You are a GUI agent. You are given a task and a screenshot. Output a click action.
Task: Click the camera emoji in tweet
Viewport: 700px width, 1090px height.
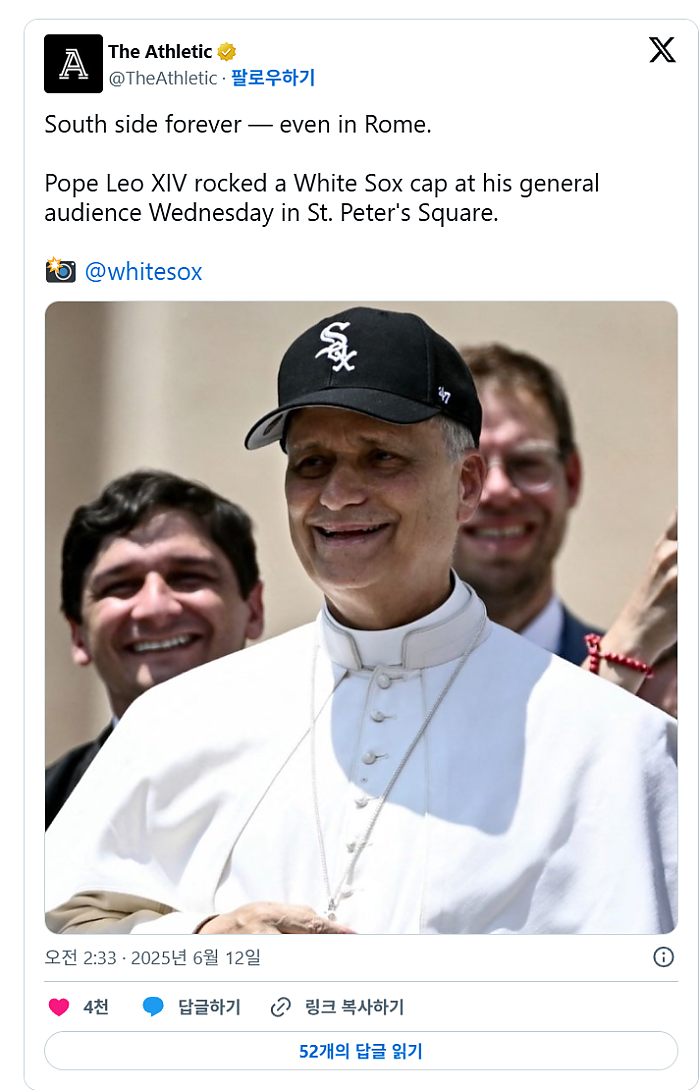coord(60,270)
